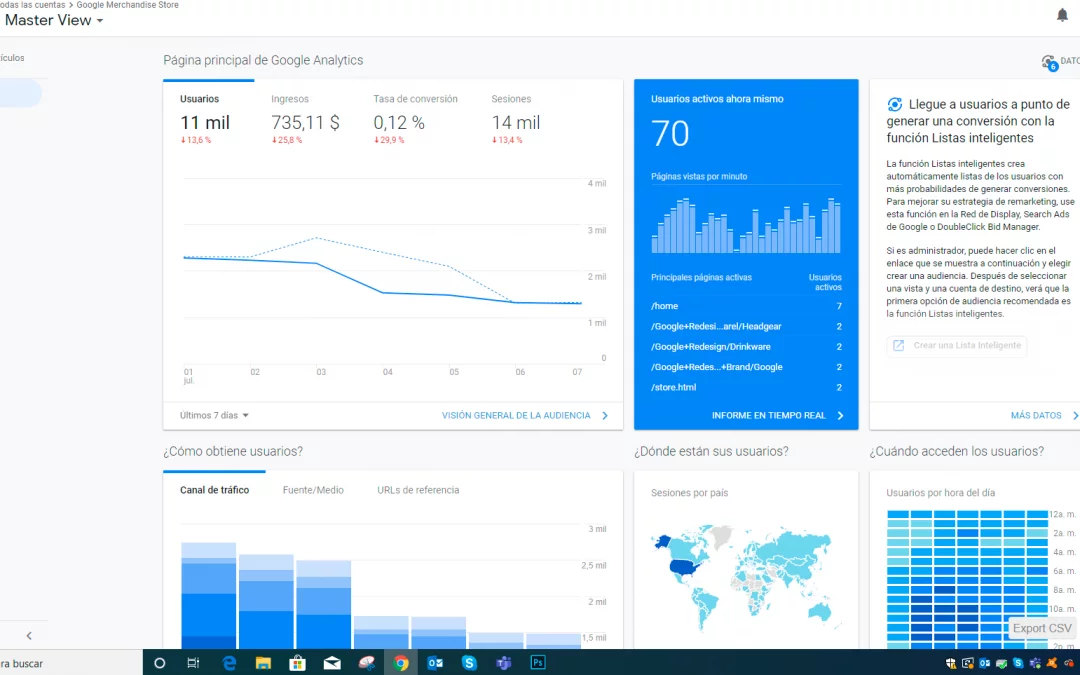Open the Últimos 7 días date dropdown
This screenshot has width=1080, height=675.
(214, 415)
